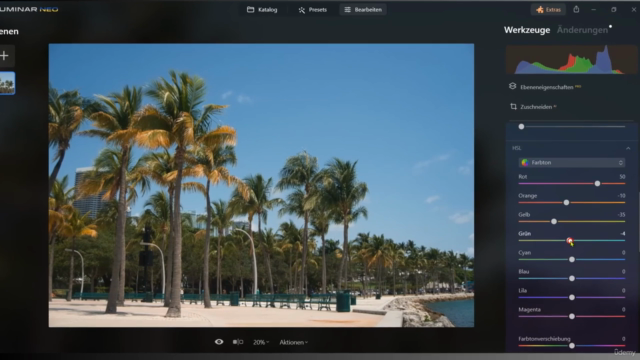Click the Orange value -10

pos(621,196)
